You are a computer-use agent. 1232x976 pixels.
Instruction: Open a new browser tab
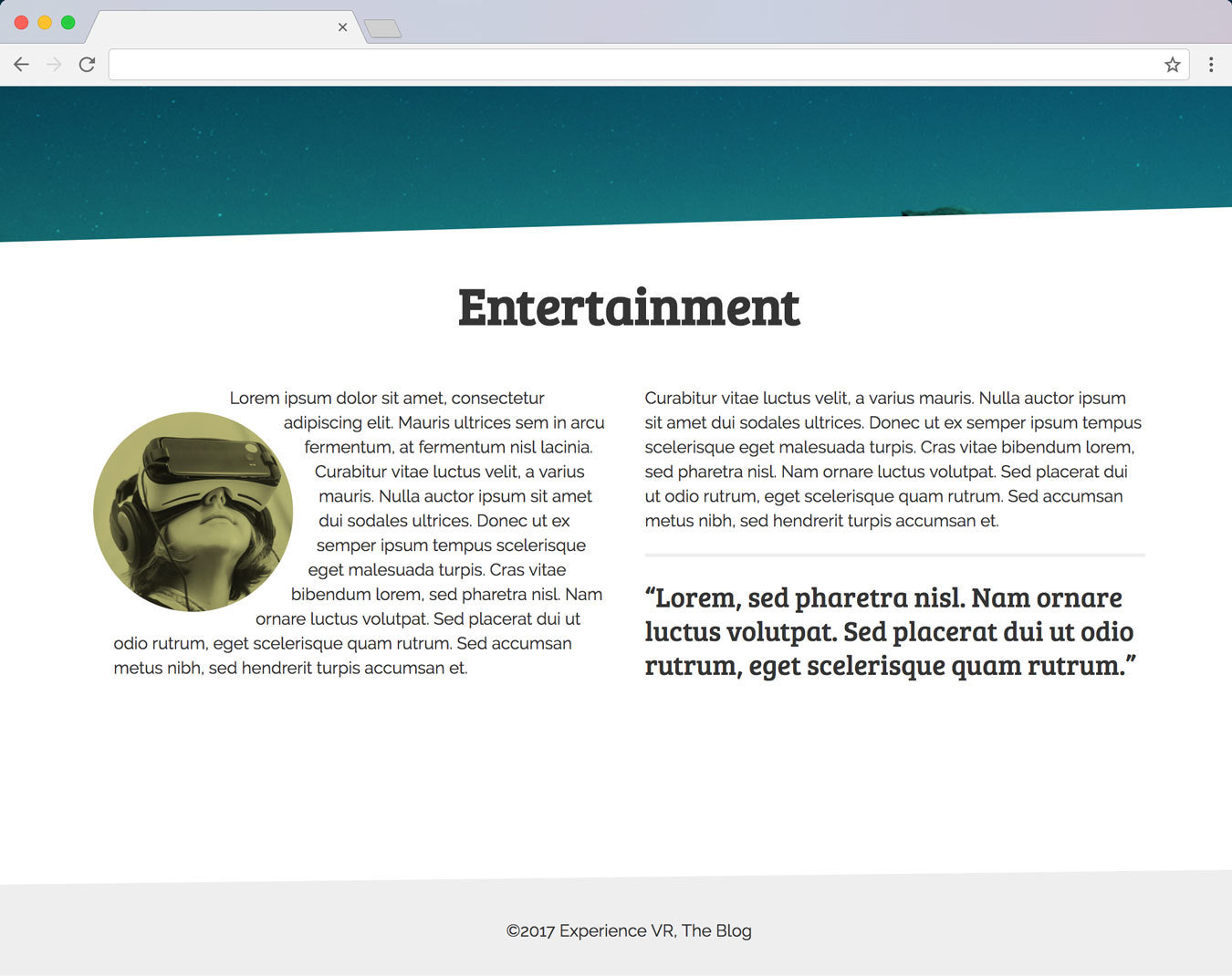tap(383, 29)
